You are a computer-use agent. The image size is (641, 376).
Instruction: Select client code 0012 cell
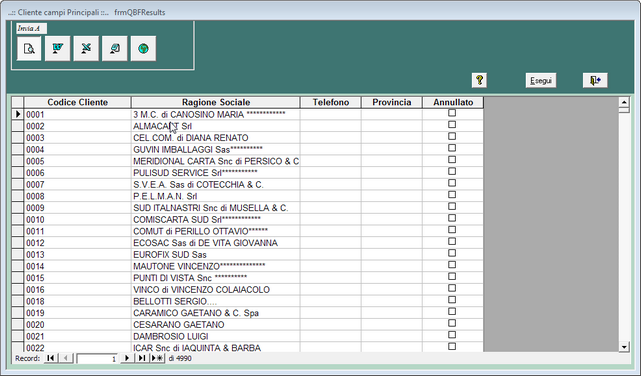pyautogui.click(x=78, y=243)
